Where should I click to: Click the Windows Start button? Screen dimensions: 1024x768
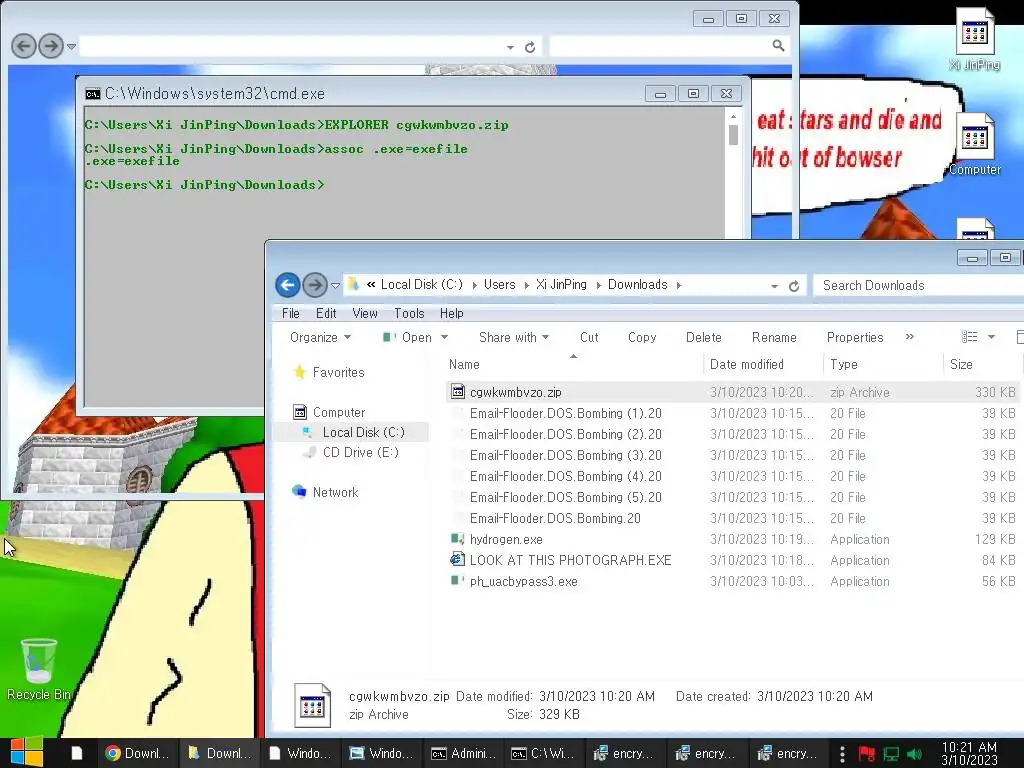tap(27, 753)
